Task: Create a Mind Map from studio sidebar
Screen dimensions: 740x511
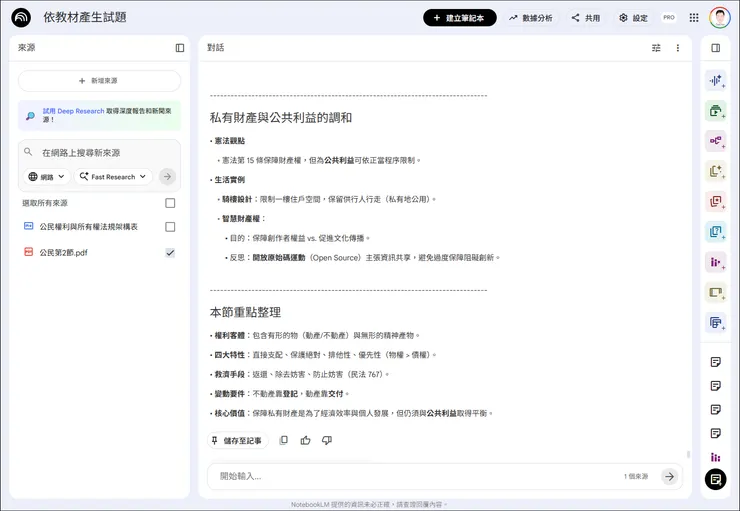Action: click(x=716, y=141)
